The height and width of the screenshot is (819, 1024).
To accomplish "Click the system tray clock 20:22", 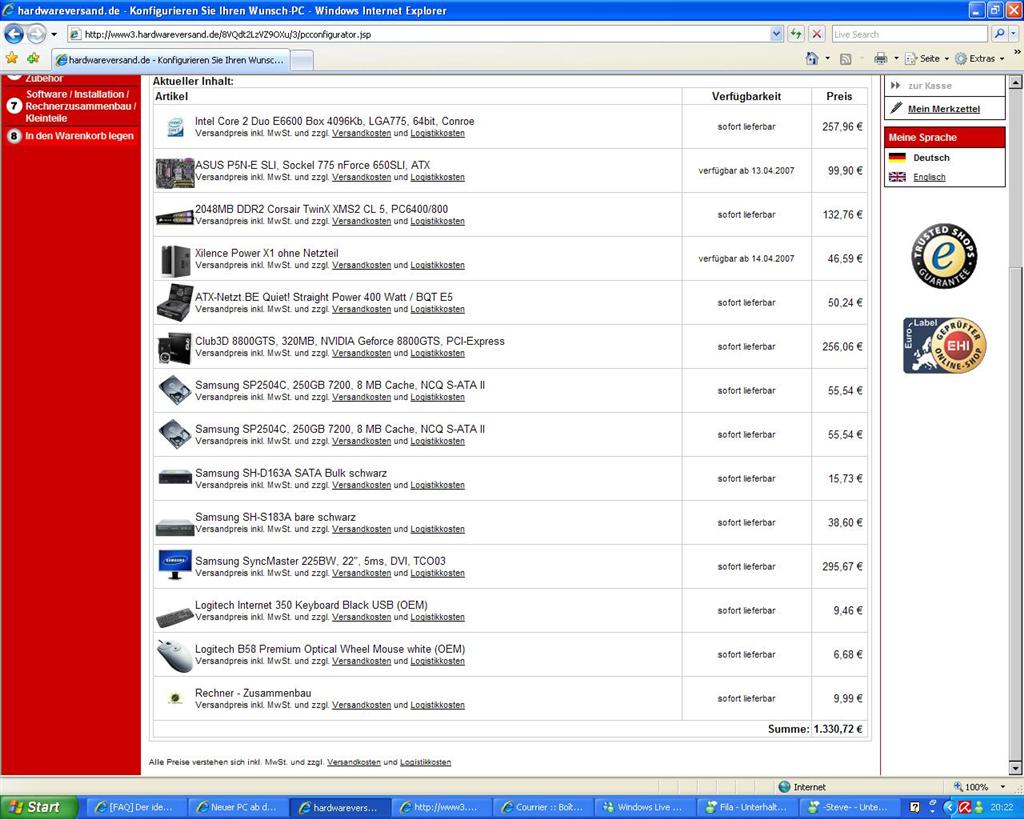I will point(1001,807).
